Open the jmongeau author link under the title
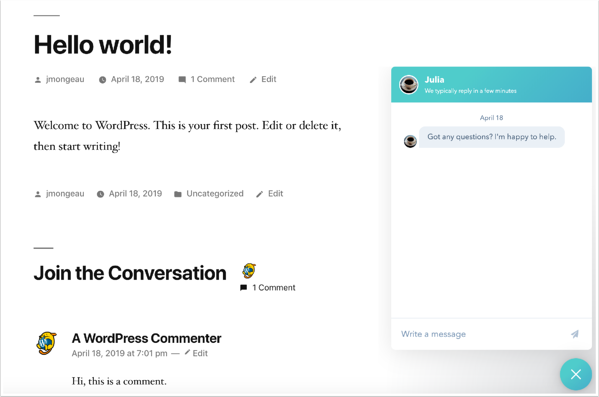 point(65,79)
